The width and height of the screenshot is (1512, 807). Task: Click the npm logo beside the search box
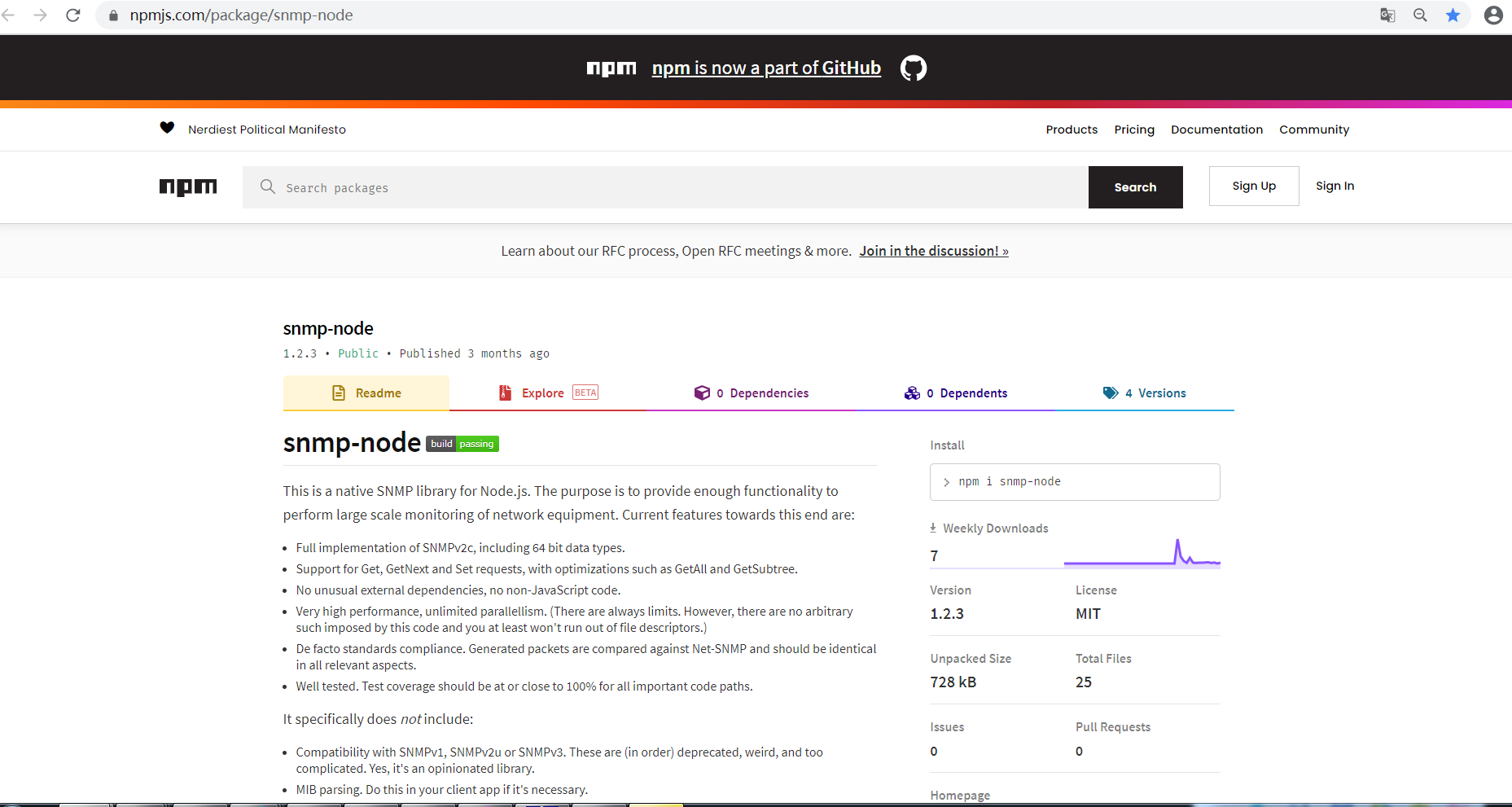pos(188,187)
